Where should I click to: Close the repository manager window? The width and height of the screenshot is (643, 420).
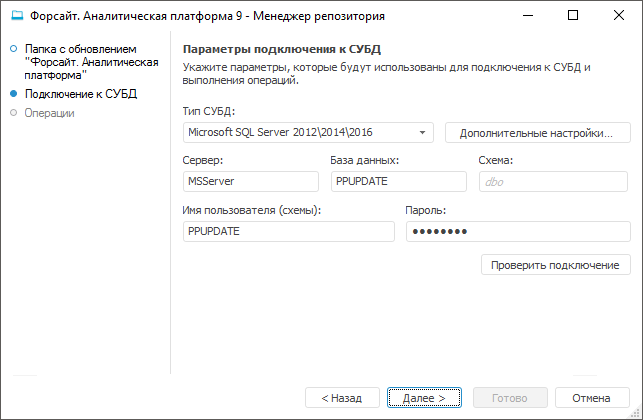tap(619, 16)
